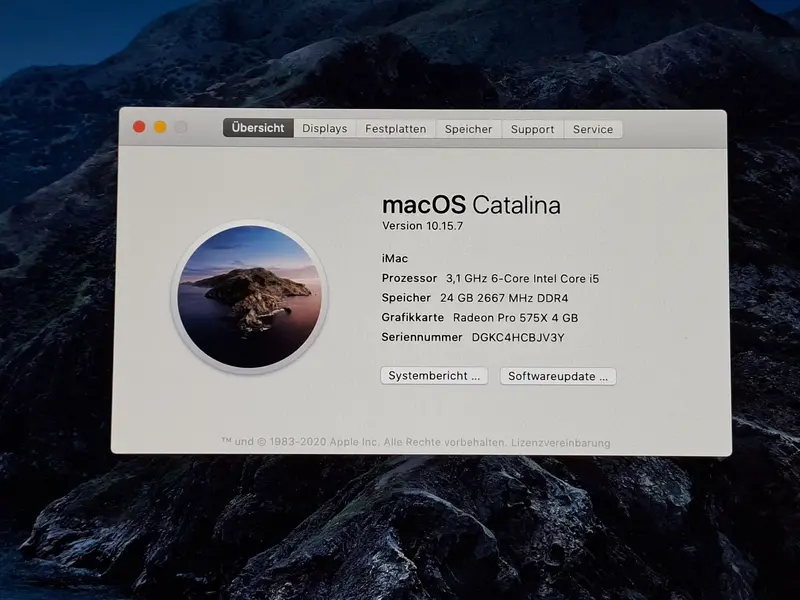This screenshot has height=600, width=800.
Task: Go to the Support tab
Action: coord(532,129)
